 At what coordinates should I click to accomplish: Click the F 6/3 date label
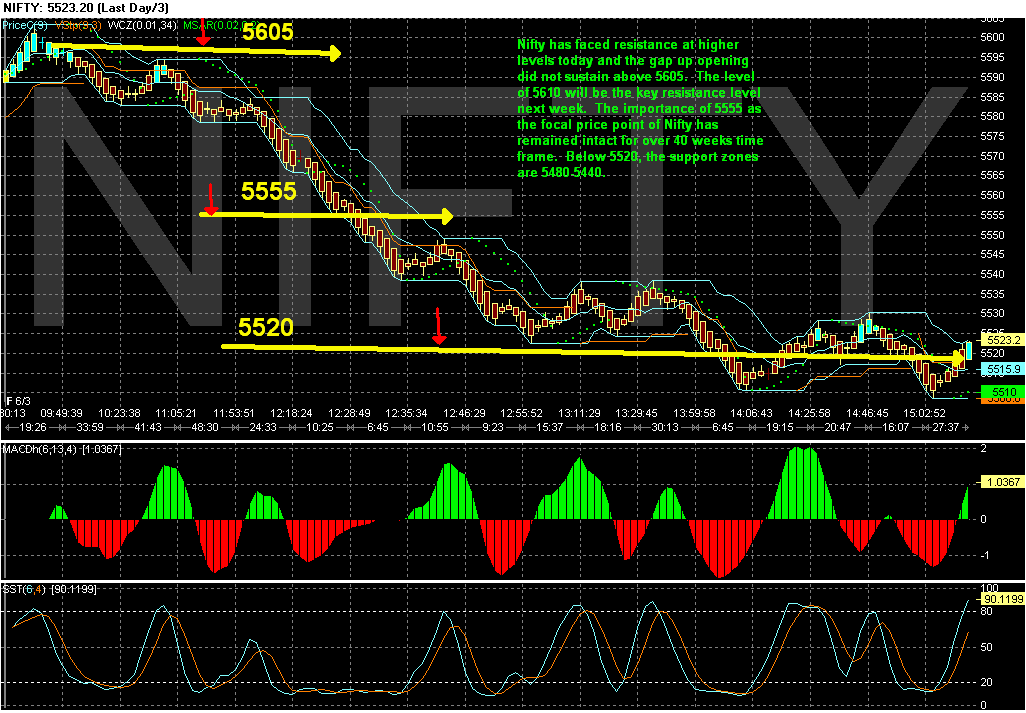(x=18, y=400)
